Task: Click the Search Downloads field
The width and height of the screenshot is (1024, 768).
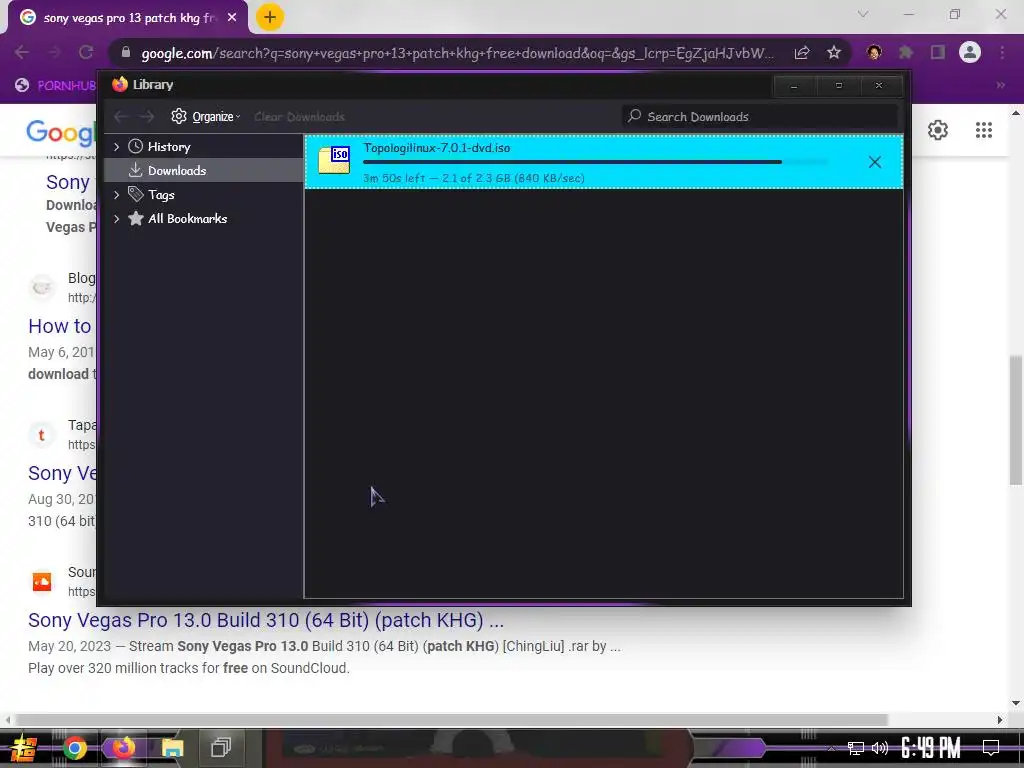Action: [760, 116]
